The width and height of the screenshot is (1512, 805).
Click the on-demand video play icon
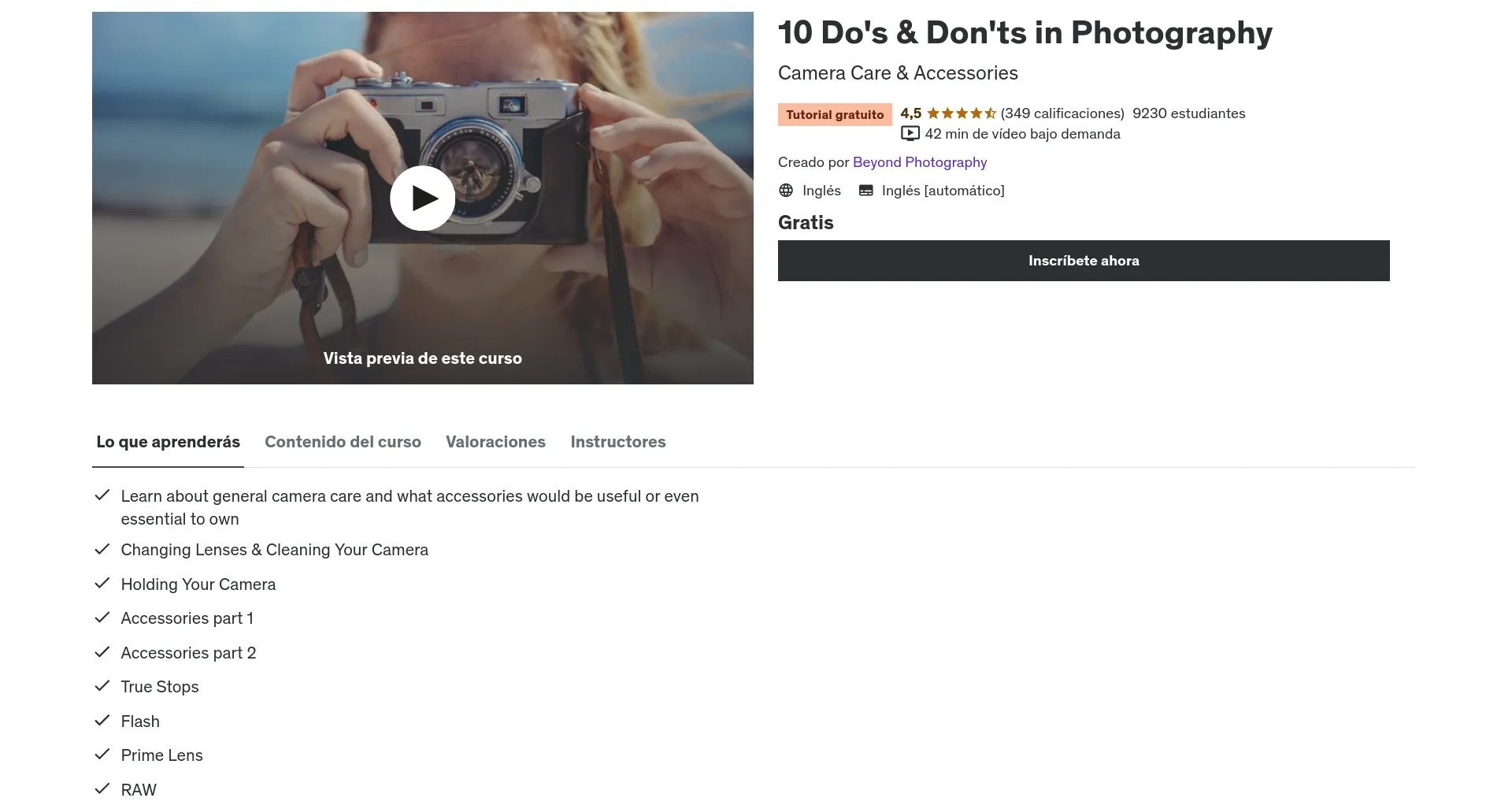(910, 133)
